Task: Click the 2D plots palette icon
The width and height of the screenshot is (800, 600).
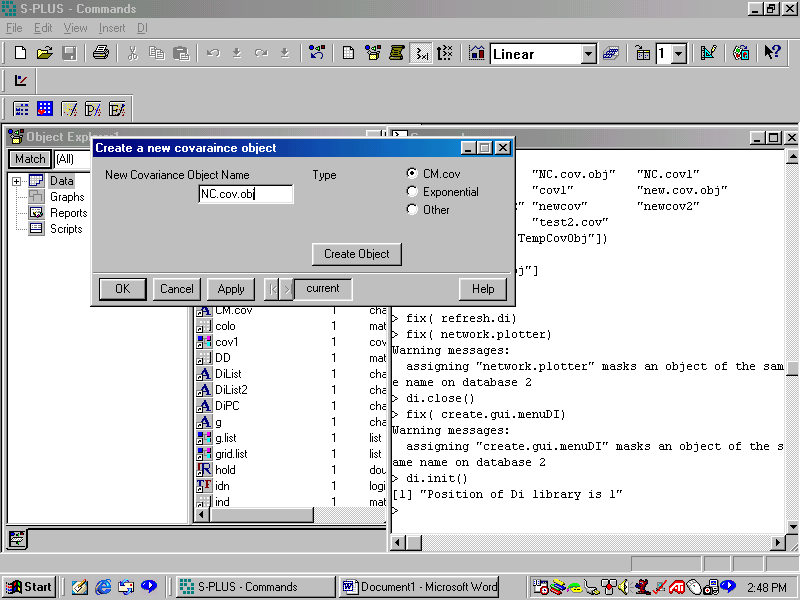Action: point(477,54)
